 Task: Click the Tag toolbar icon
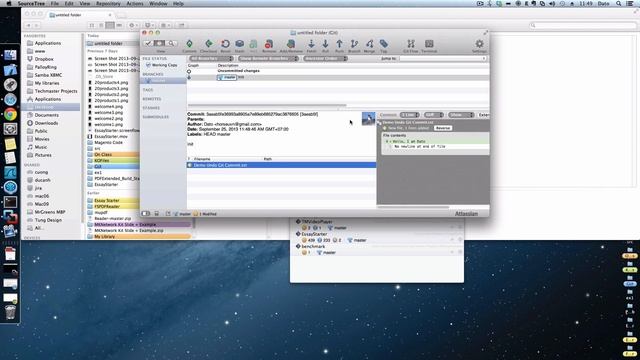pyautogui.click(x=384, y=45)
